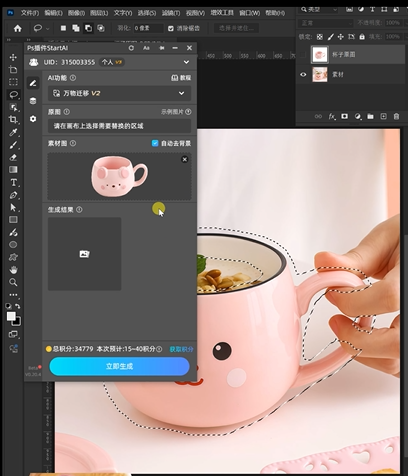Screen dimensions: 408x476
Task: Select the Hand tool
Action: pos(13,270)
